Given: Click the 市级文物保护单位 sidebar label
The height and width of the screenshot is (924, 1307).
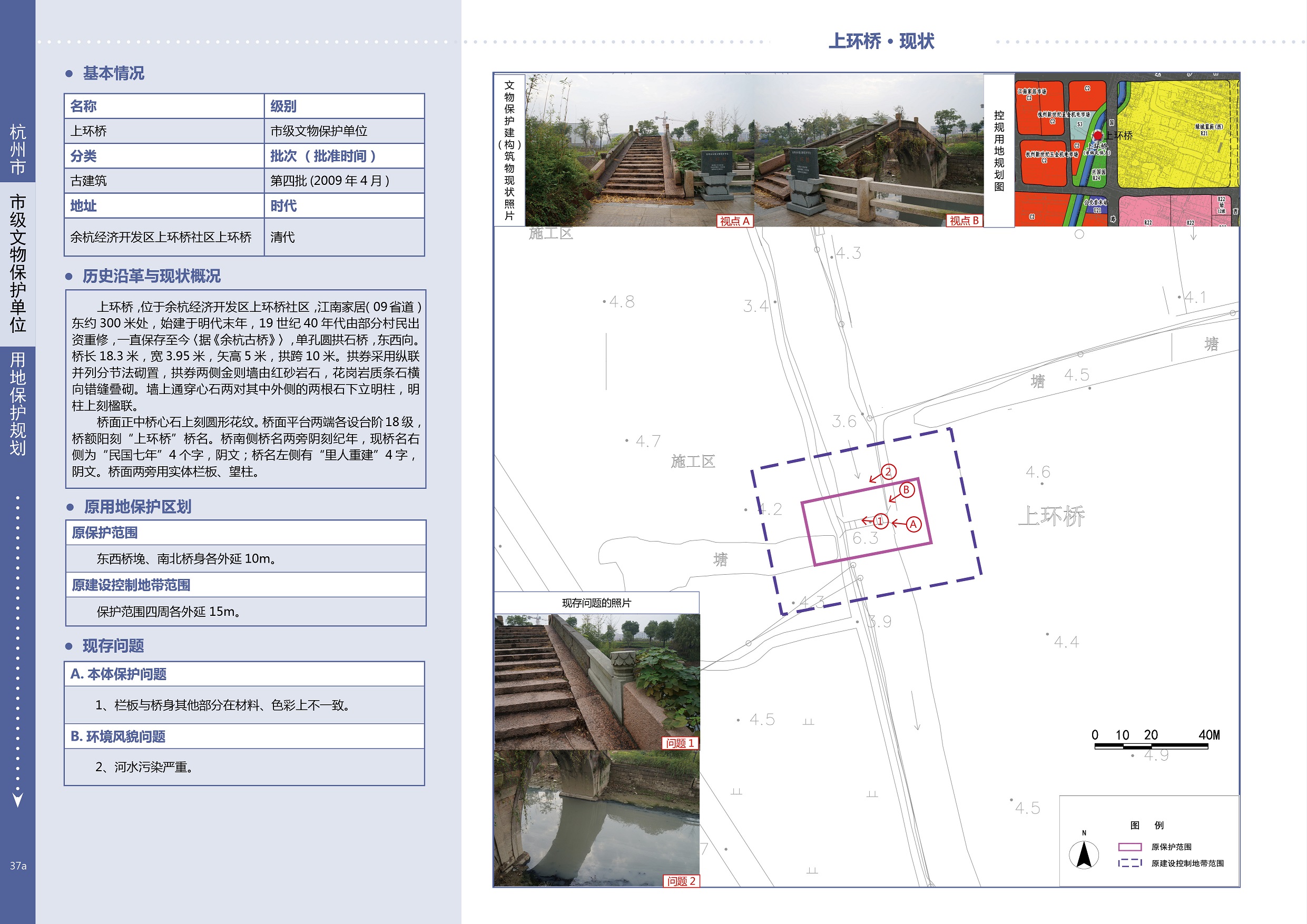Looking at the screenshot, I should [17, 263].
